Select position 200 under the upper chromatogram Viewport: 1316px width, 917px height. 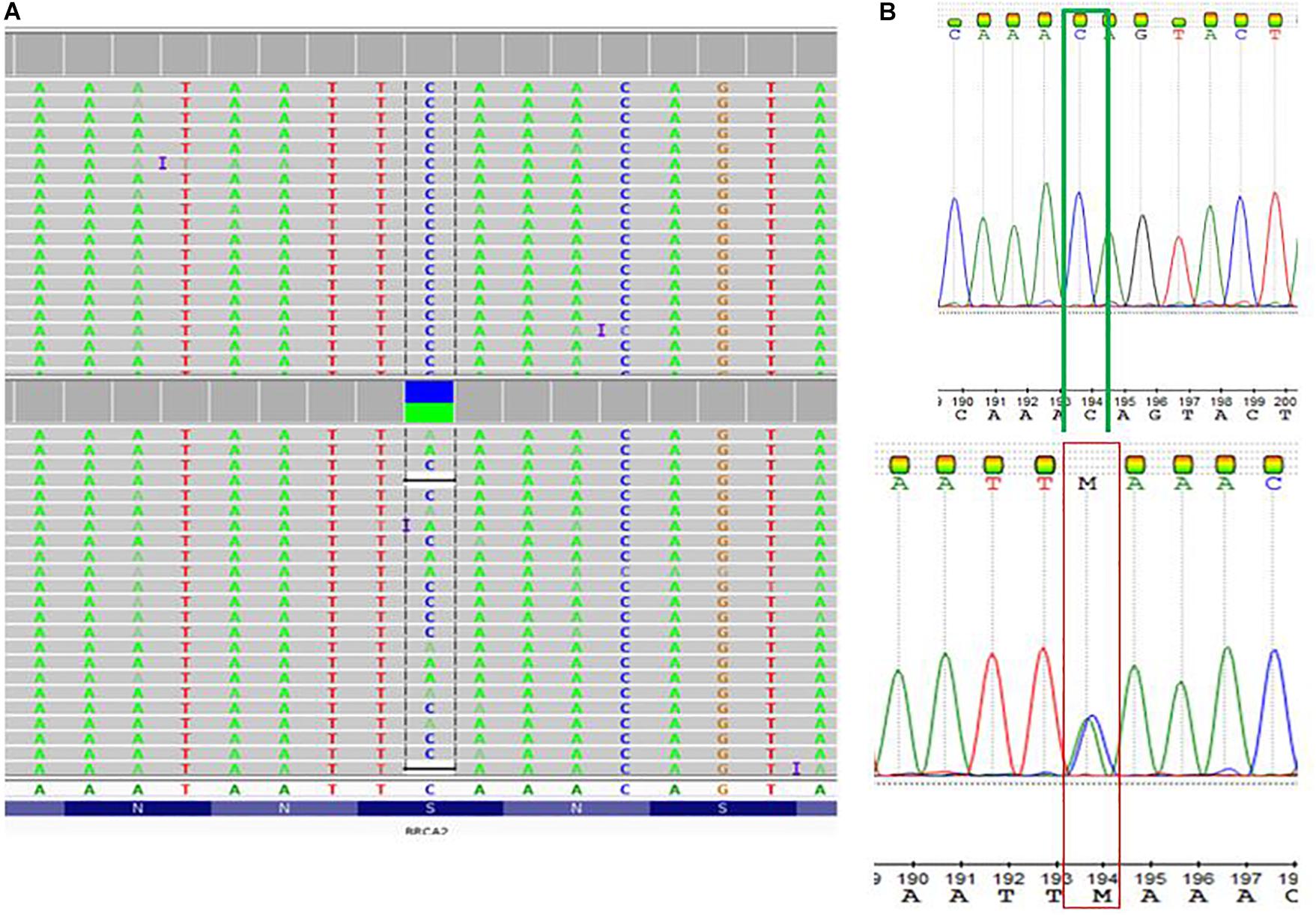[x=1285, y=402]
